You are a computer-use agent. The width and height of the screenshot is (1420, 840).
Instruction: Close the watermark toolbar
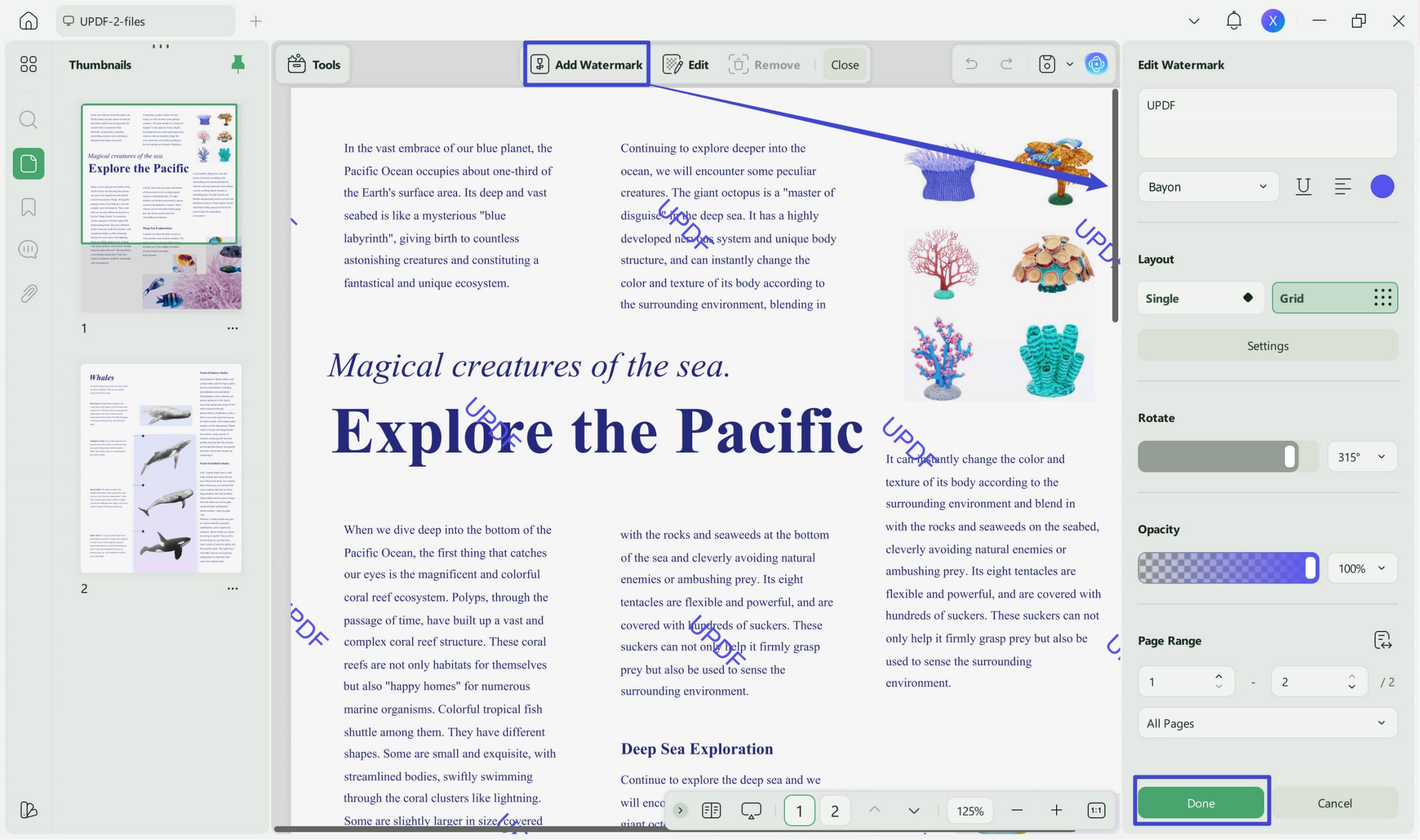[845, 64]
